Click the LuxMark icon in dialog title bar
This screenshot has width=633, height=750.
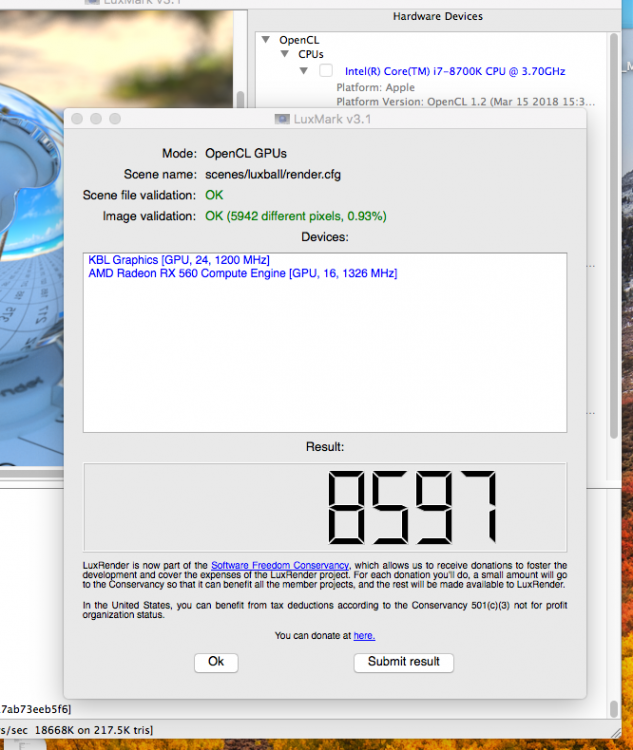282,119
